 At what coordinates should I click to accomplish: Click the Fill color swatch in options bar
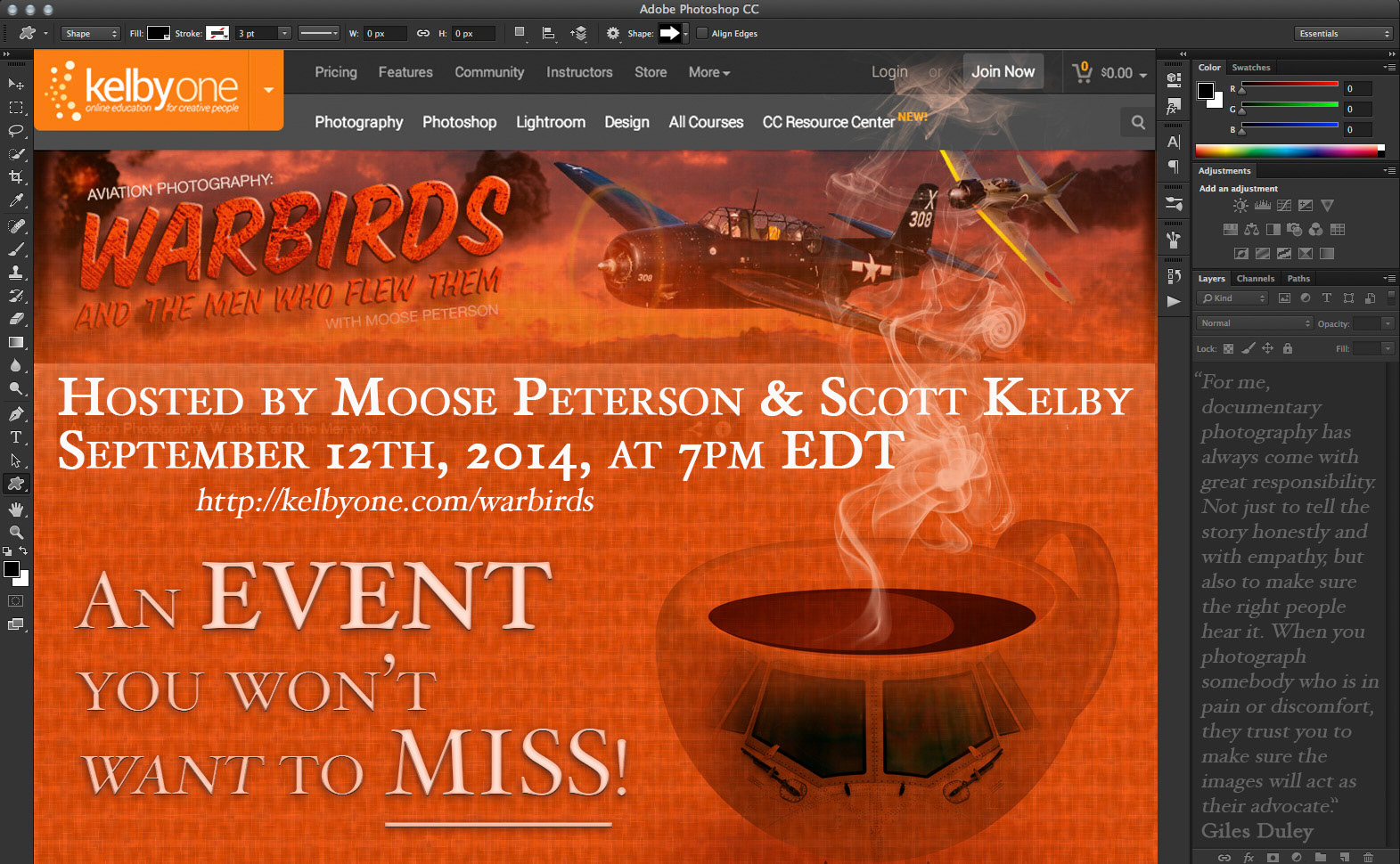tap(159, 33)
